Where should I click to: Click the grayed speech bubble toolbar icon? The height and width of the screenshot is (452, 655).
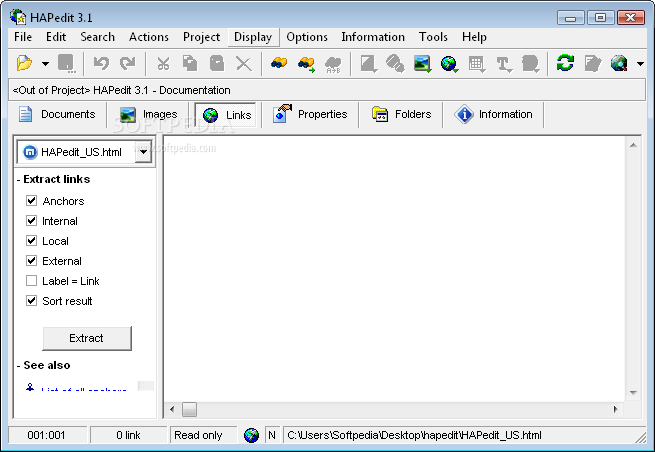[531, 64]
